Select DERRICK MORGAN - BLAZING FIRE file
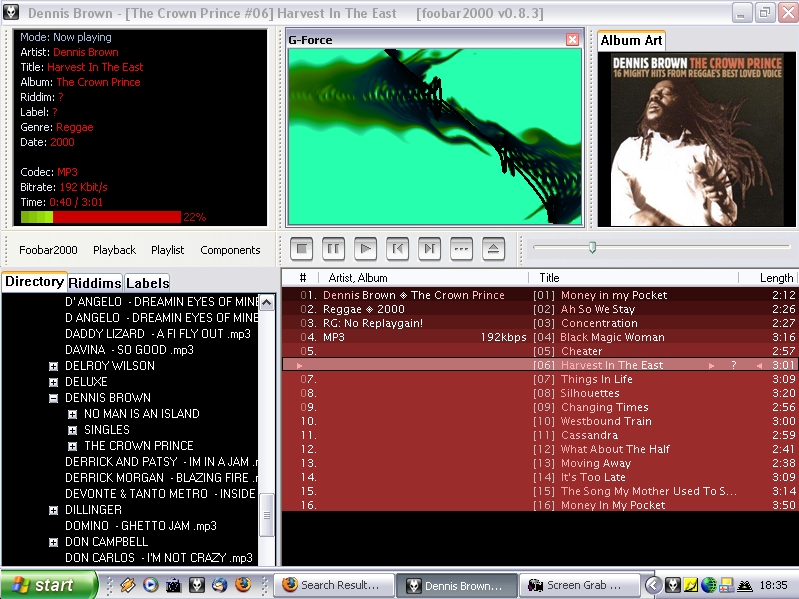This screenshot has height=599, width=799. coord(161,478)
